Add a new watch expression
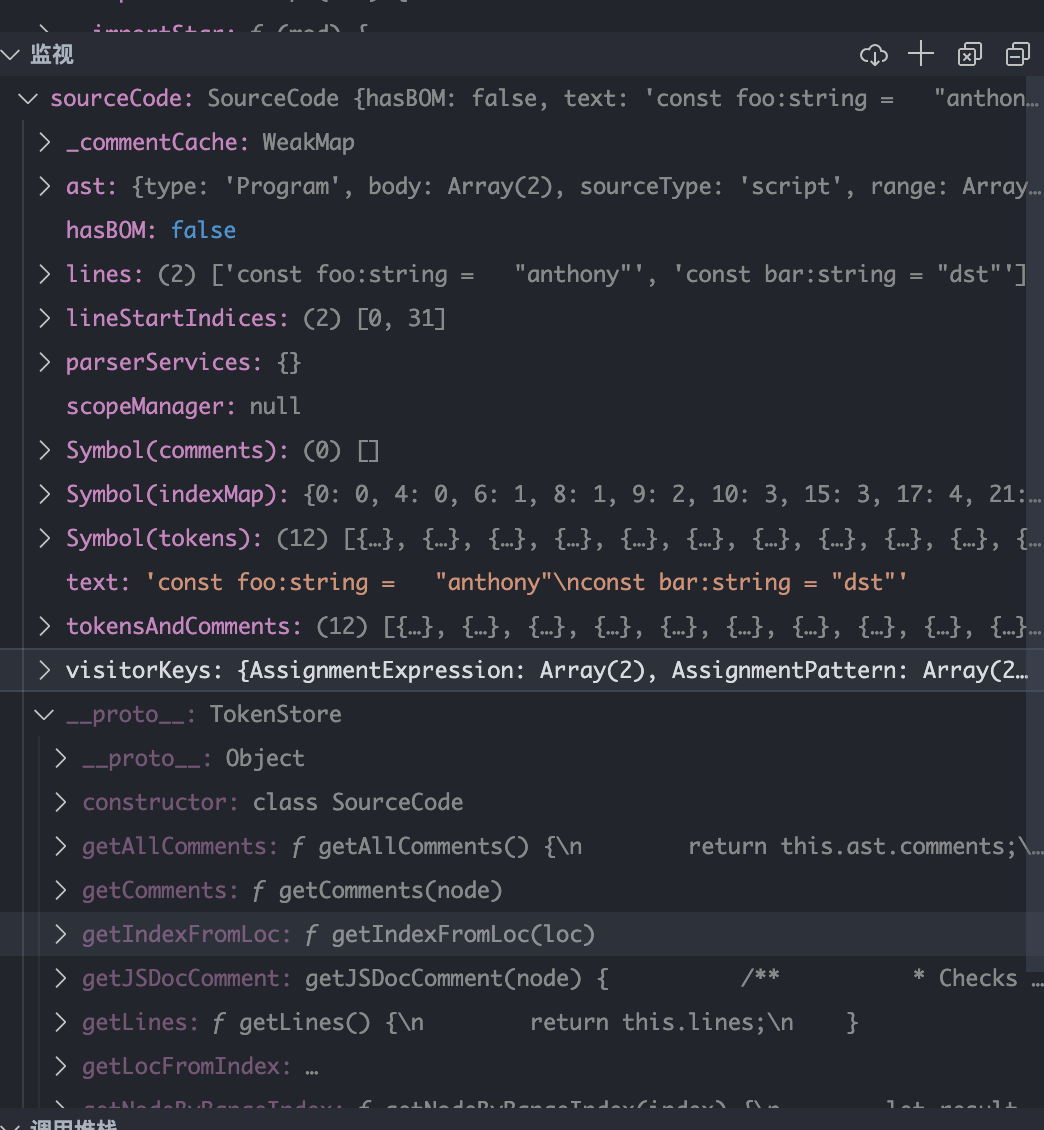 click(x=920, y=55)
